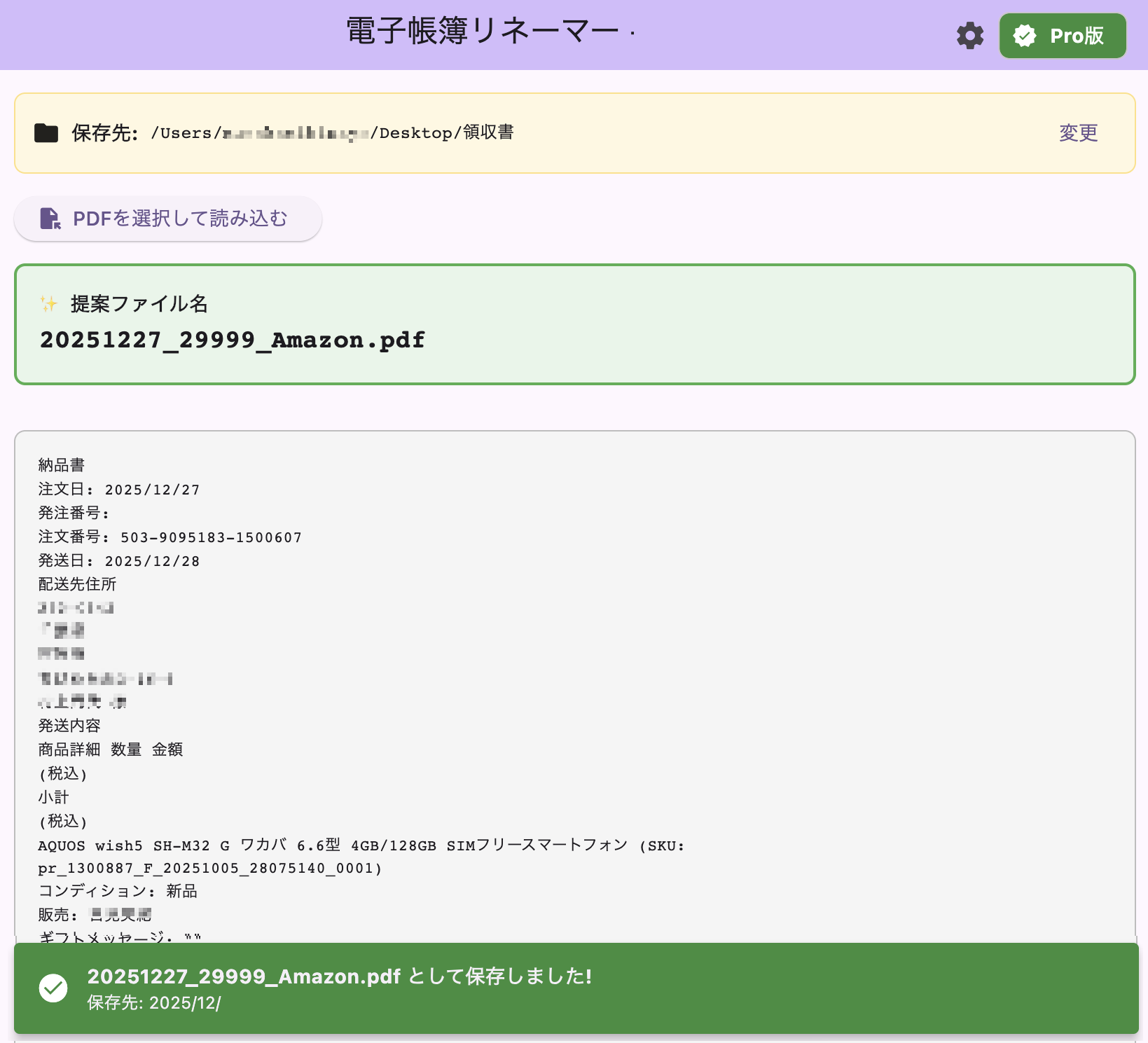1148x1043 pixels.
Task: Click the black folder icon beside 保存先
Action: [46, 133]
